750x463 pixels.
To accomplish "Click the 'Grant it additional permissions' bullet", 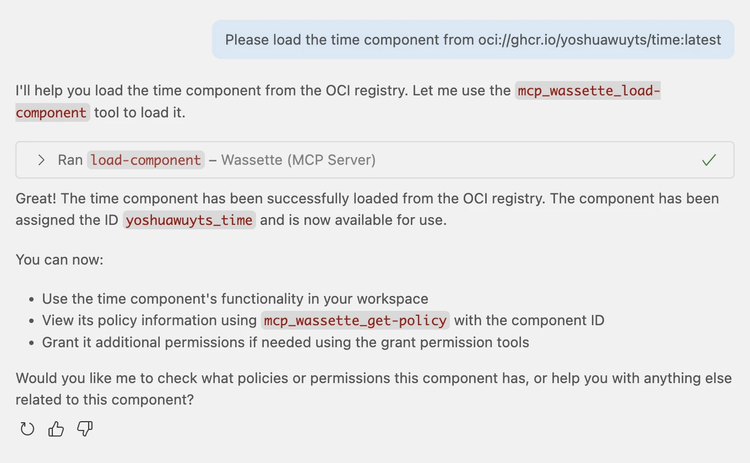I will click(285, 342).
